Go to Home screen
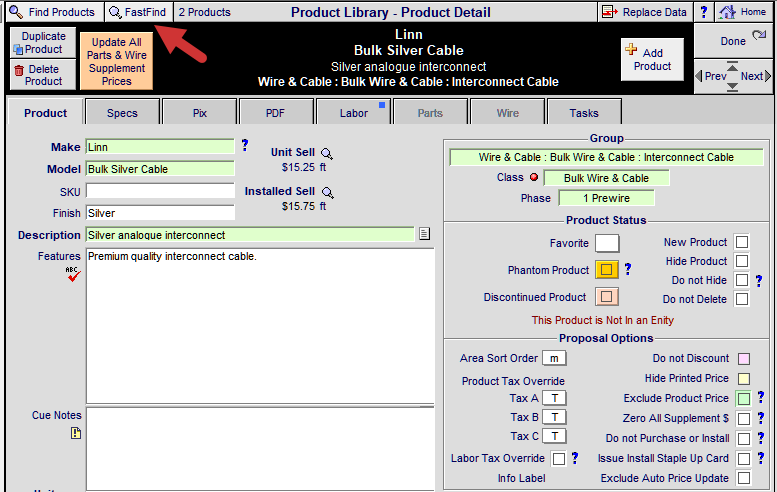The width and height of the screenshot is (777, 492). [743, 12]
